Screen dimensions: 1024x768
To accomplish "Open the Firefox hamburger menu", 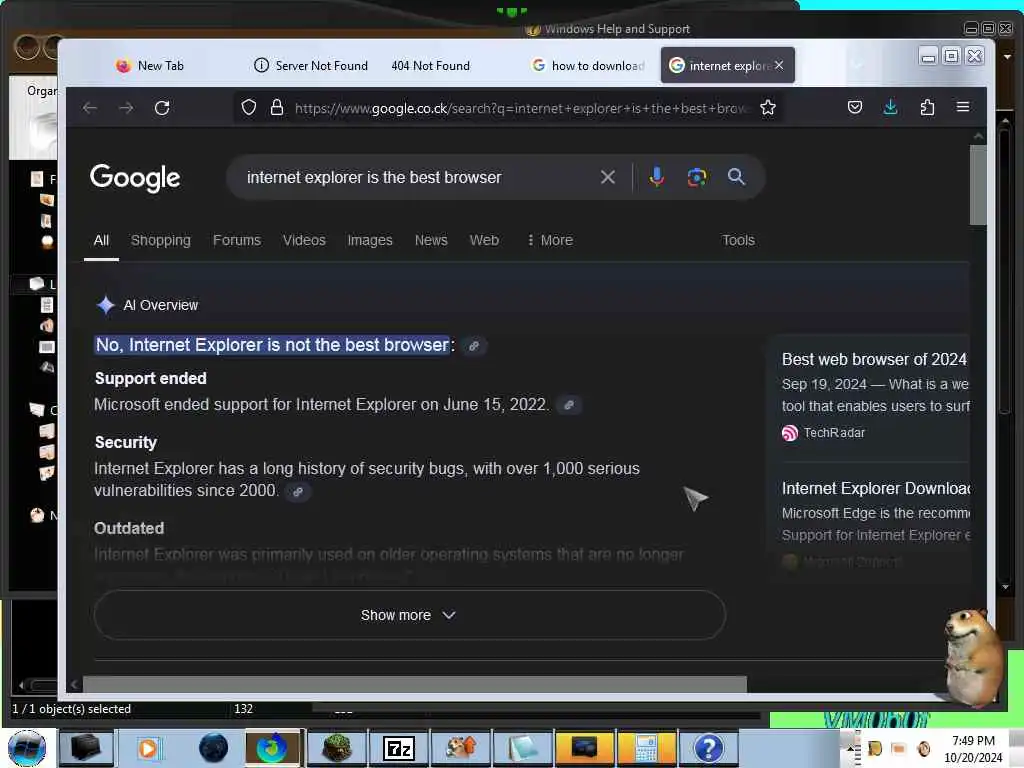I will [963, 106].
